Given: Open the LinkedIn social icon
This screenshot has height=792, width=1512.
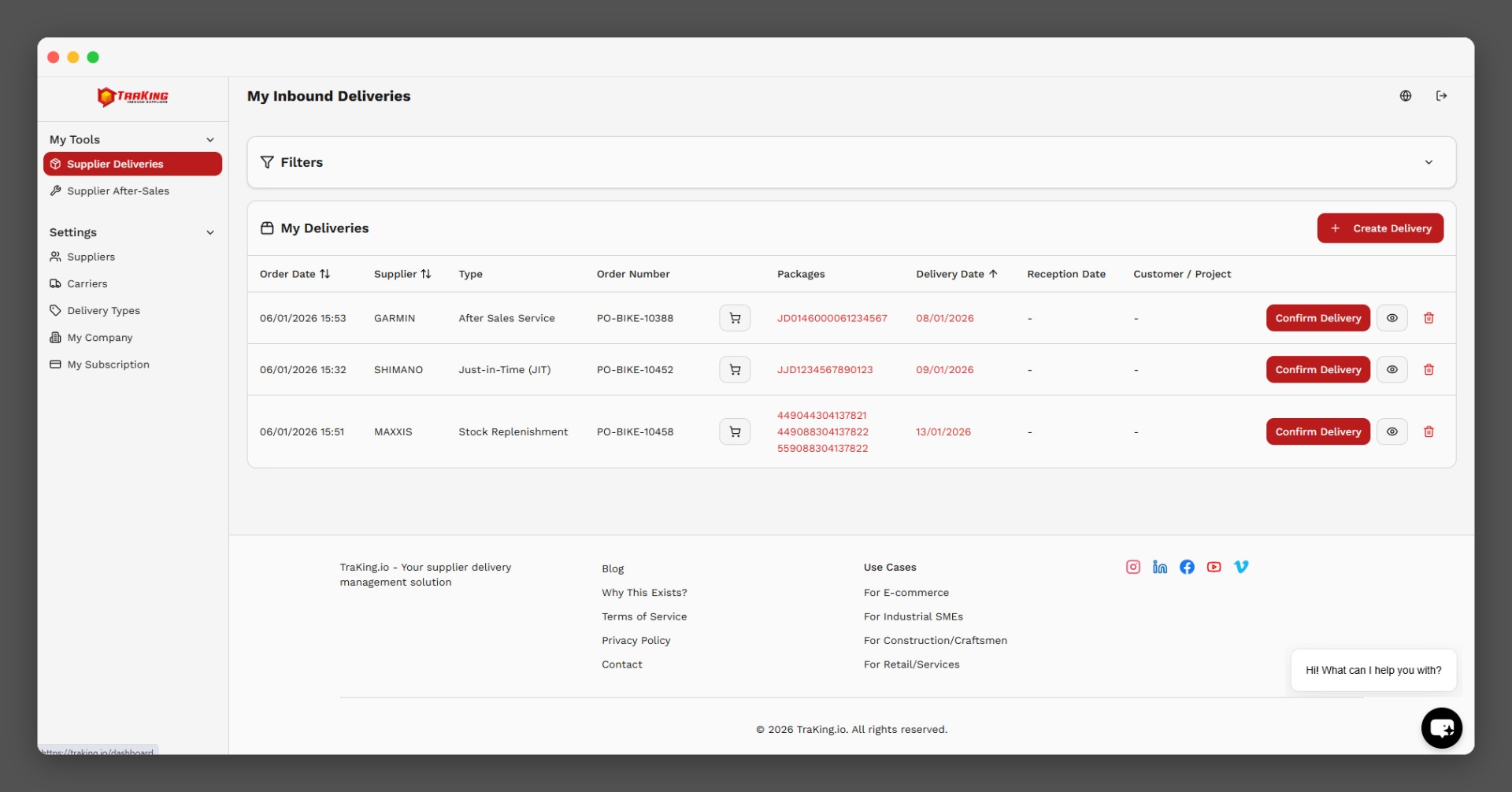Looking at the screenshot, I should click(1160, 567).
